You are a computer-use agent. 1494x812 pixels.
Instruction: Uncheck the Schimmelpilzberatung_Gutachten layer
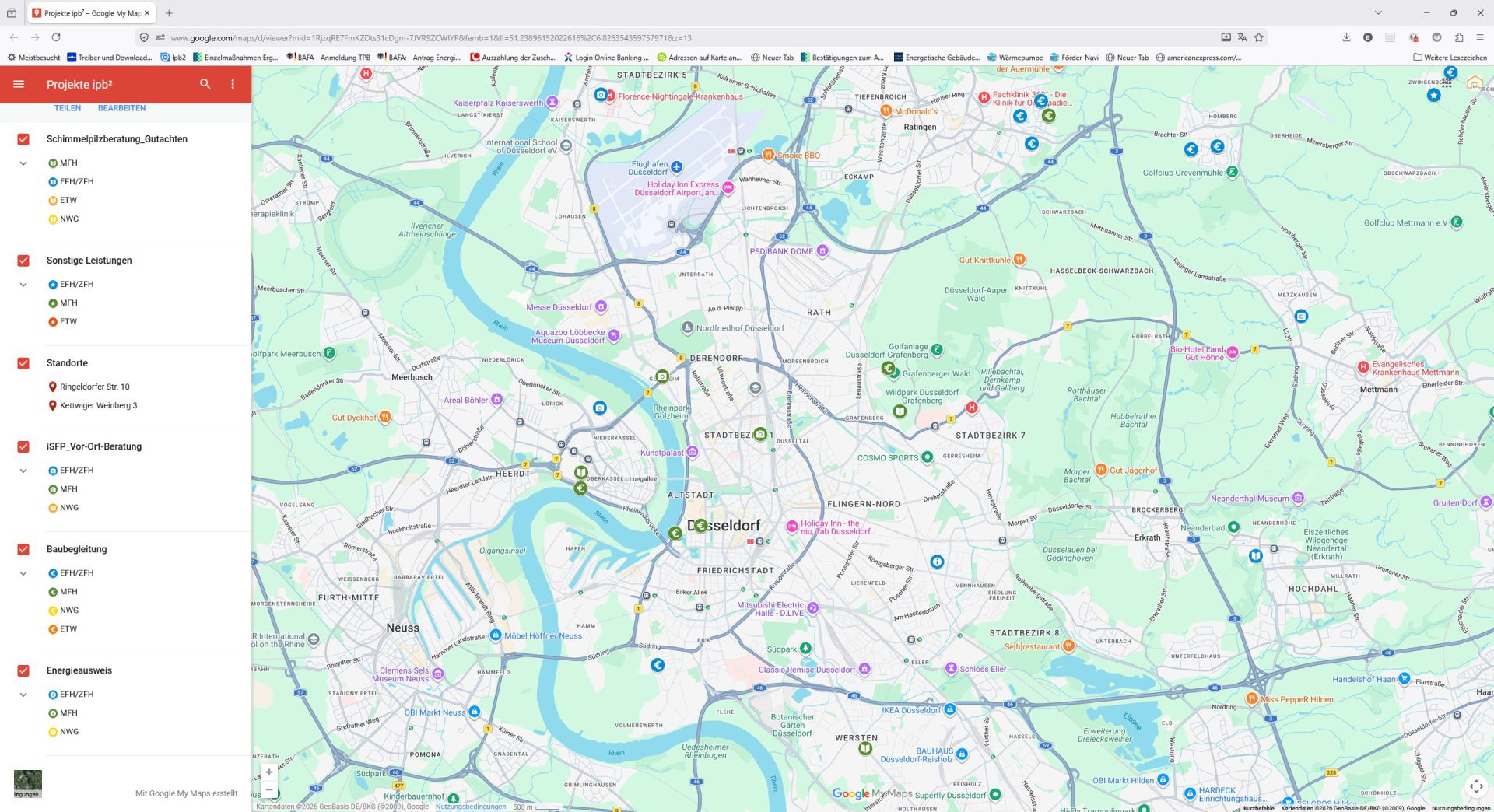click(x=23, y=139)
